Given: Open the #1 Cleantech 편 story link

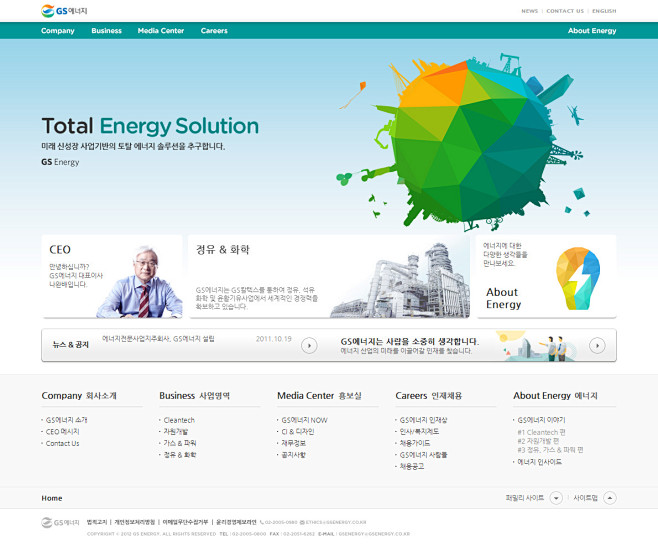Looking at the screenshot, I should [541, 432].
